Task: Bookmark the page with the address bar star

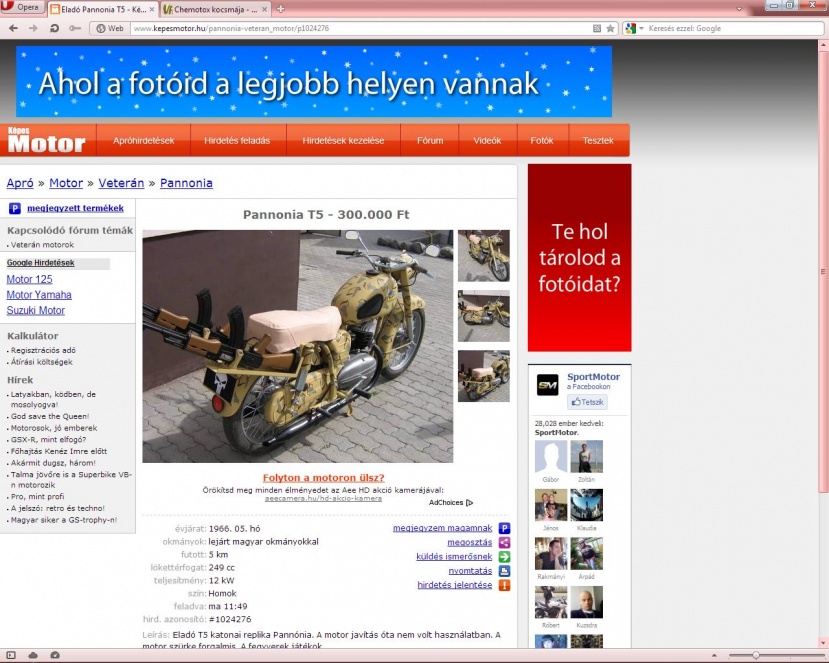Action: [610, 28]
